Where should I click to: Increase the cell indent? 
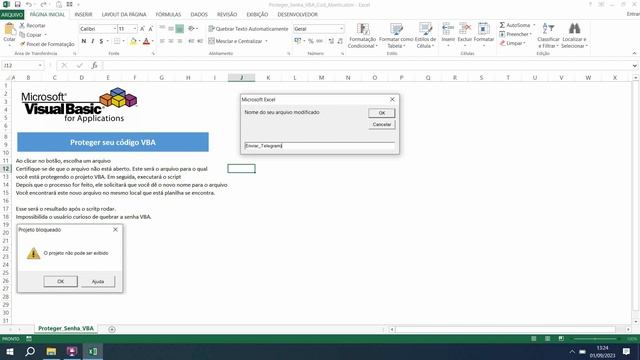[x=200, y=41]
